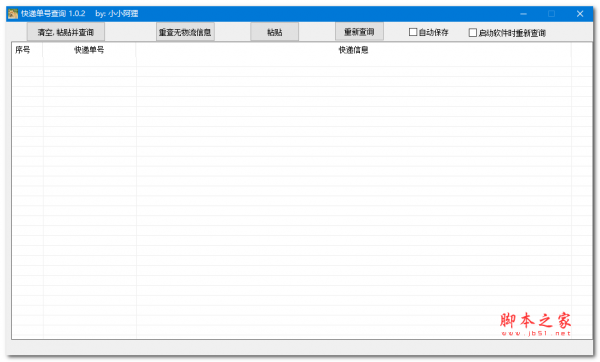
Task: Click the 重查无物流信息 button
Action: pyautogui.click(x=185, y=32)
